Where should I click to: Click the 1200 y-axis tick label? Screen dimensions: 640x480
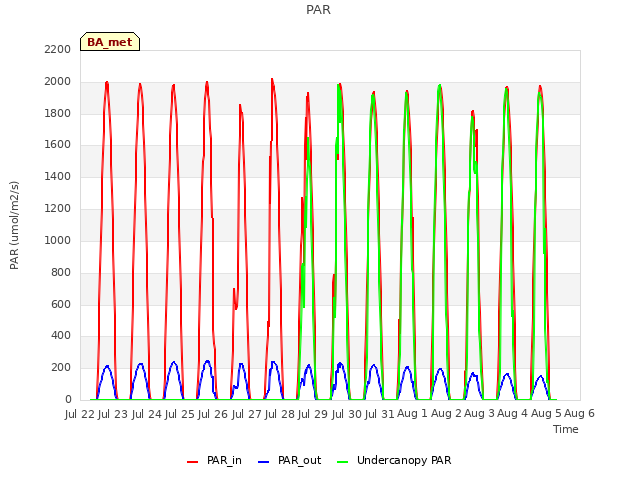[x=58, y=208]
